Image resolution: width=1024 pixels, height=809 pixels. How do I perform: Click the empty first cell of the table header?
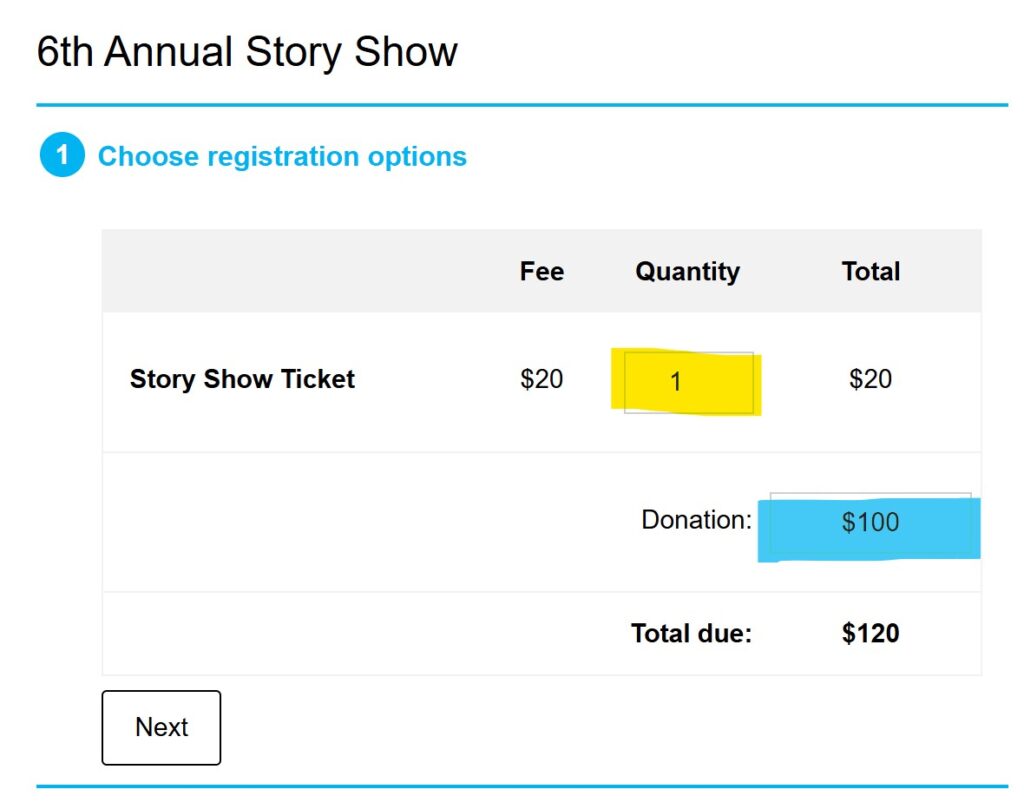click(x=300, y=272)
